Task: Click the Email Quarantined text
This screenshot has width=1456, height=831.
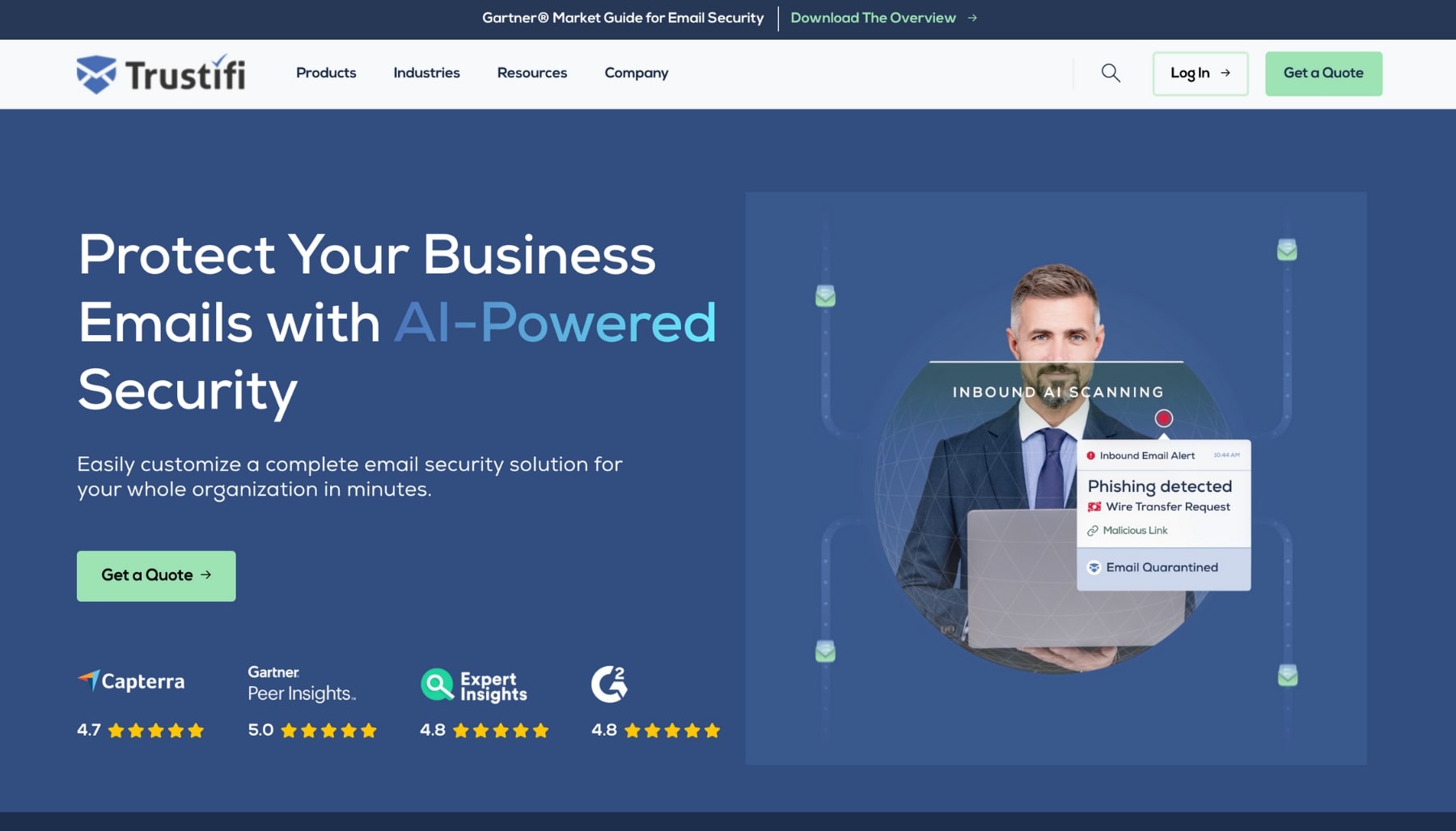Action: (x=1162, y=567)
